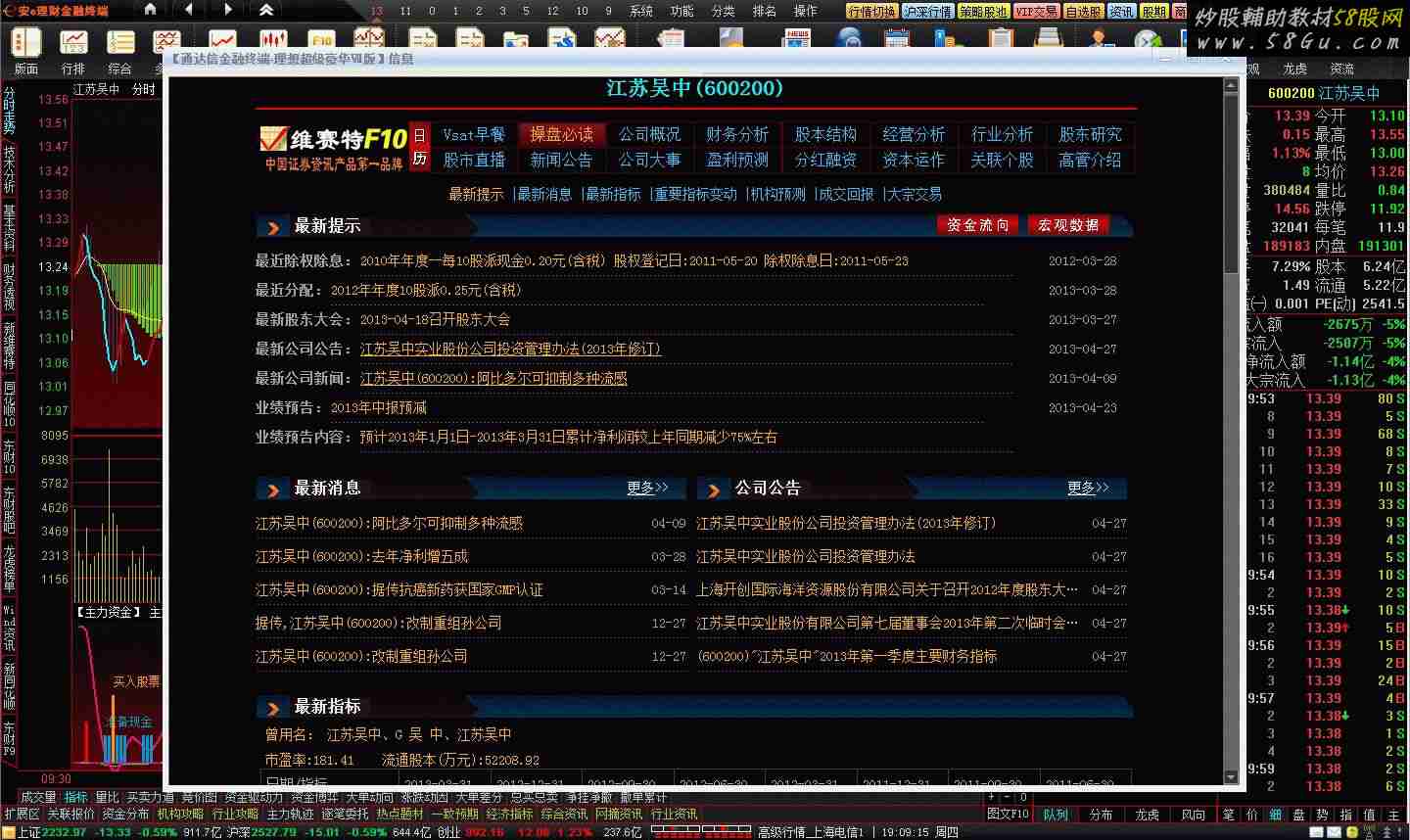Image resolution: width=1410 pixels, height=840 pixels.
Task: Click the 资金流向 red button
Action: (x=977, y=225)
